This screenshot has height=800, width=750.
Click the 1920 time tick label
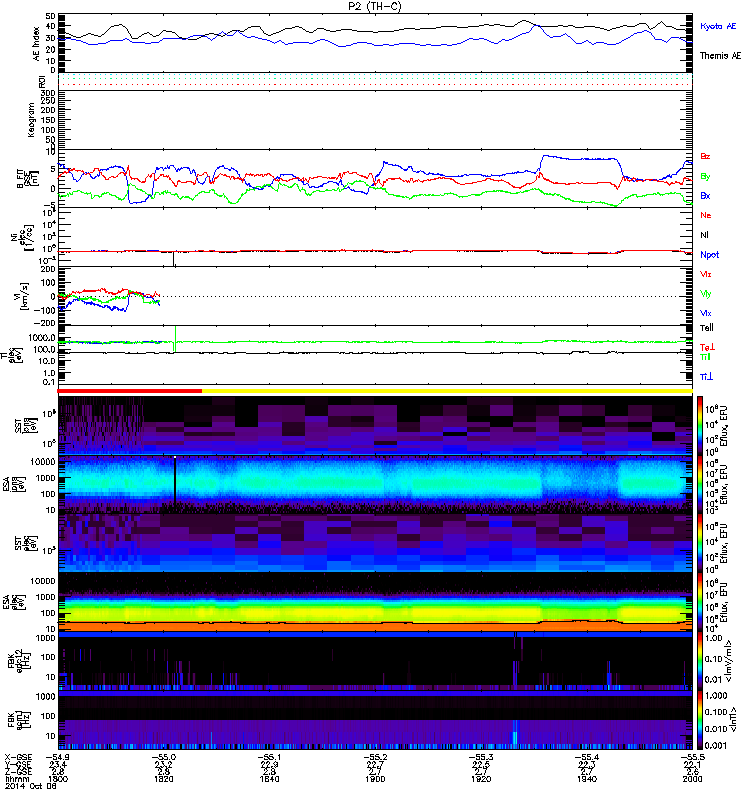tap(481, 779)
